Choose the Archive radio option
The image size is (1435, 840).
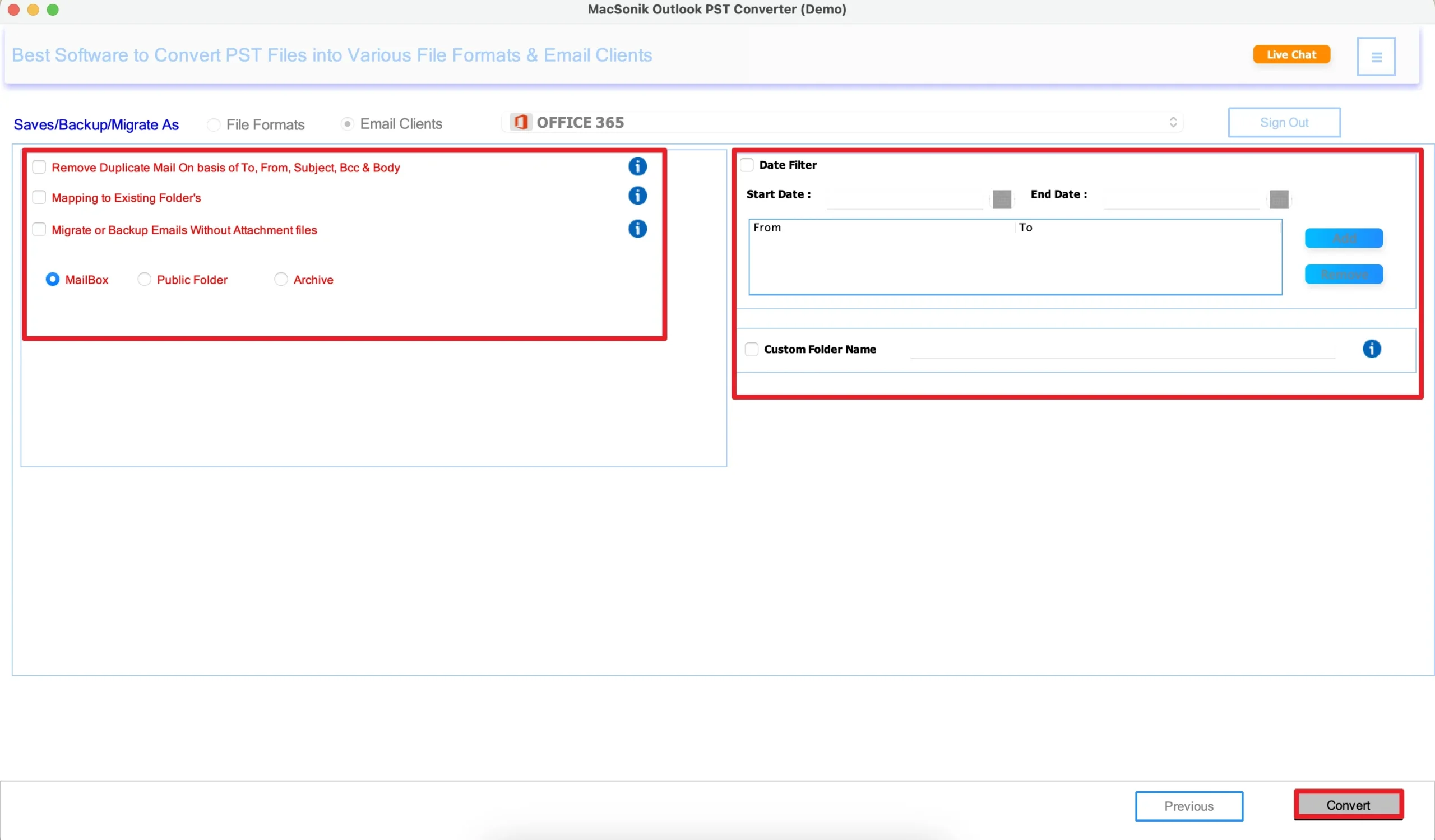(x=281, y=279)
